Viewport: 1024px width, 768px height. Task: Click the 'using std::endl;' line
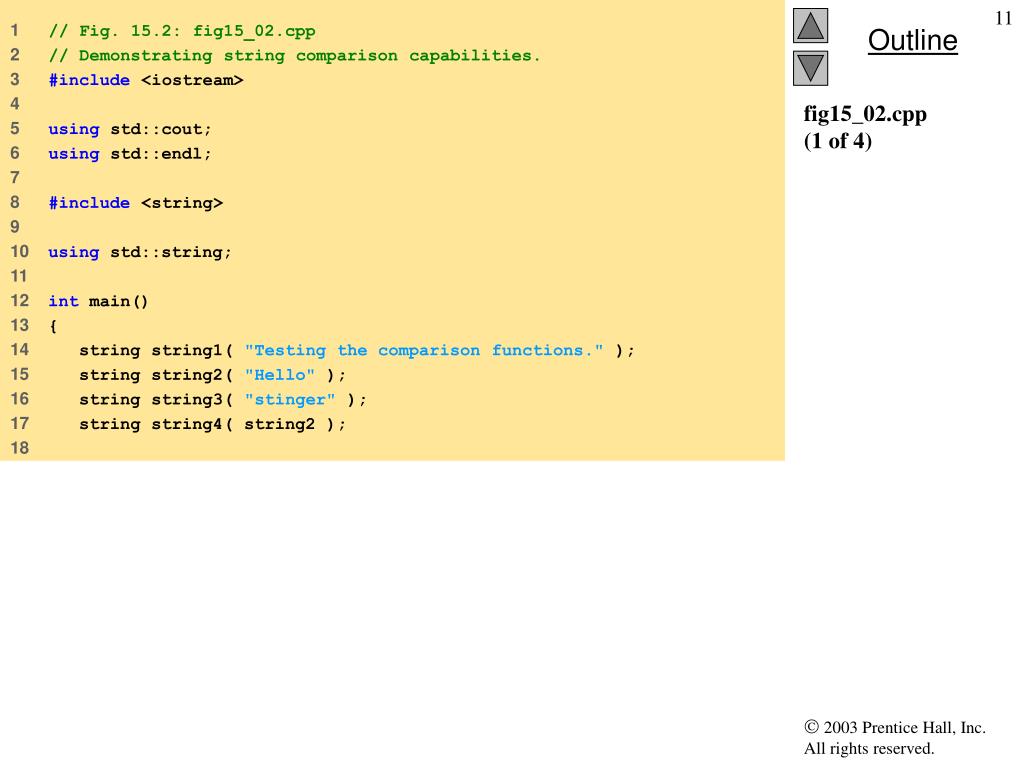click(130, 154)
